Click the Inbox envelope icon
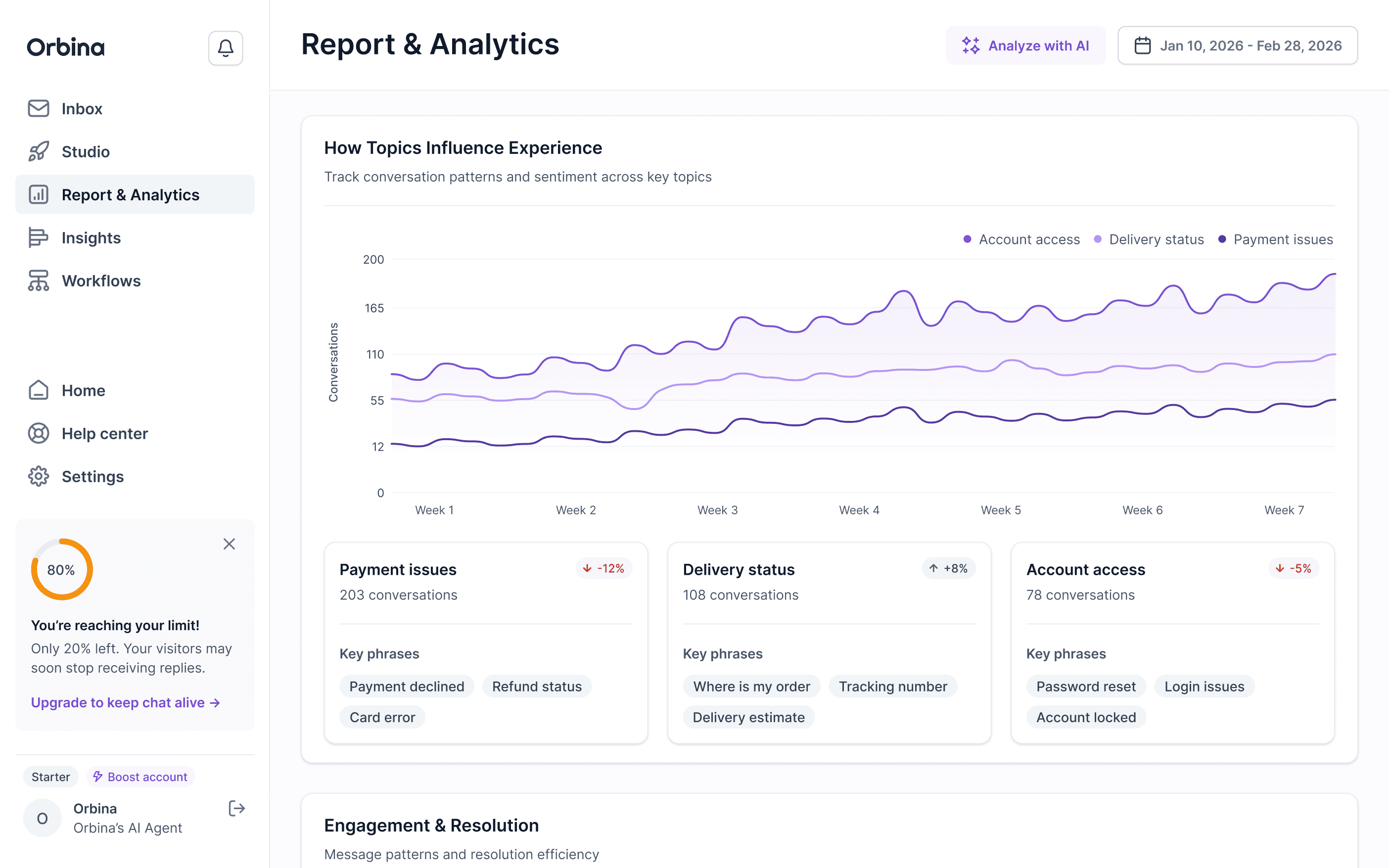 [39, 108]
